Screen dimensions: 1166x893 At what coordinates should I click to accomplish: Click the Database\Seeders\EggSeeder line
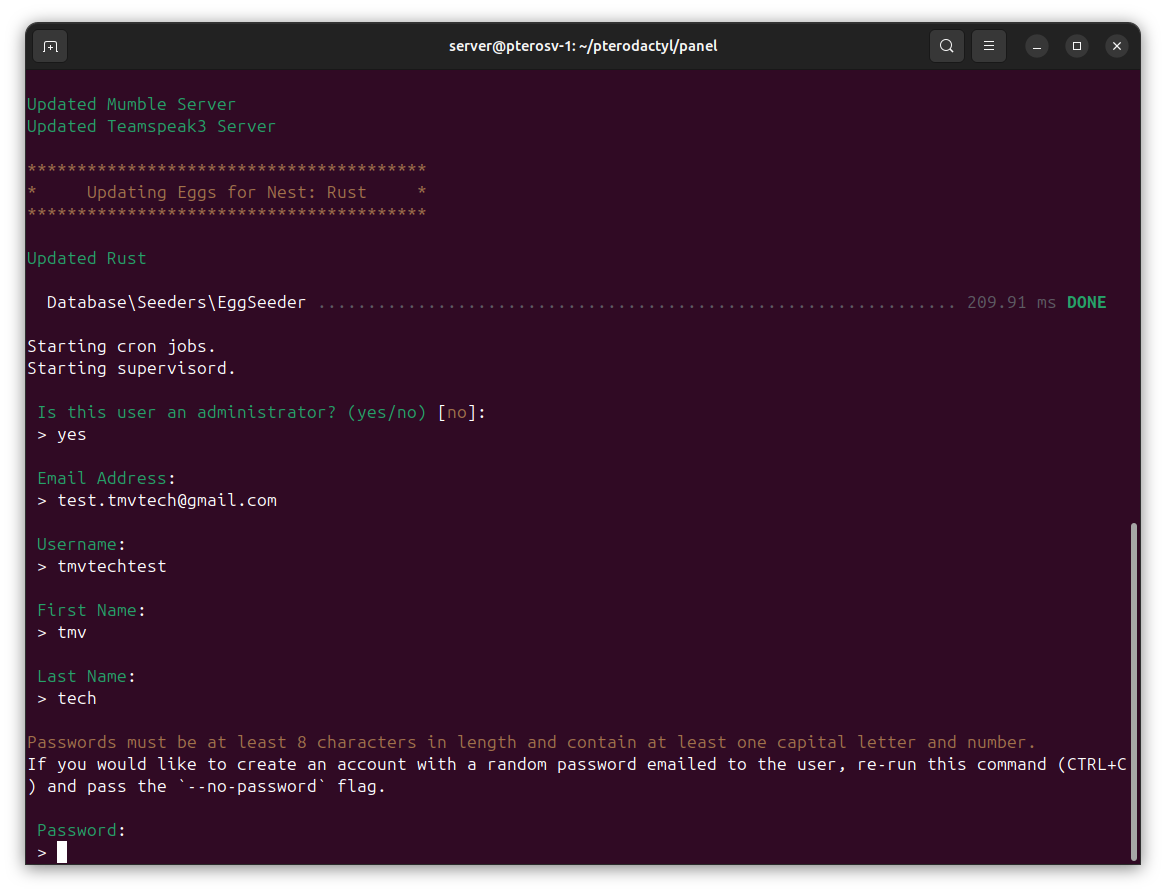click(x=175, y=301)
